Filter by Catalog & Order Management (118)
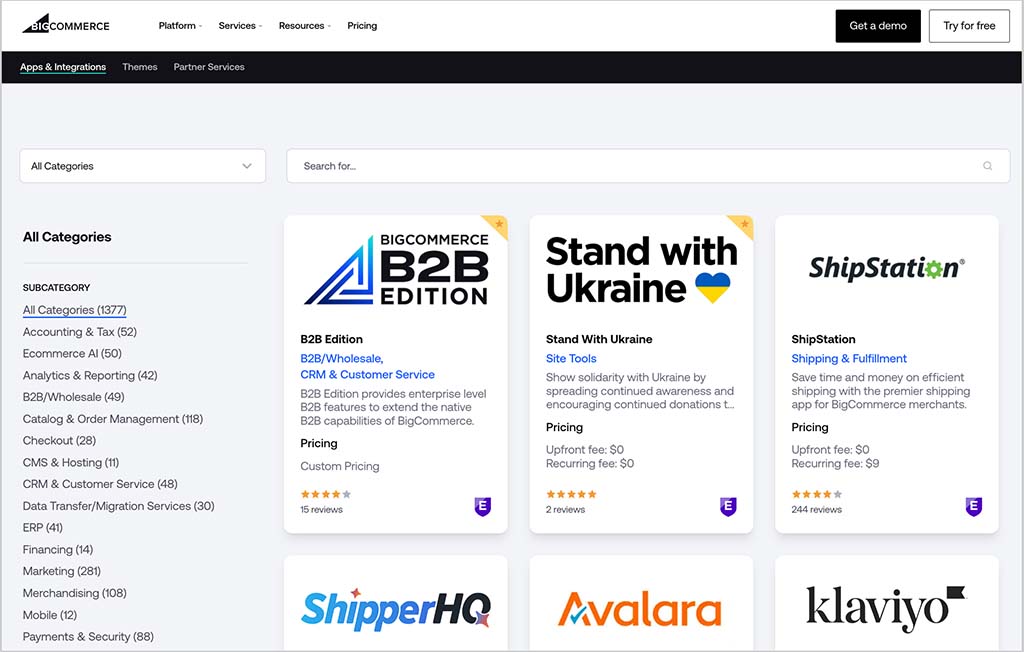The height and width of the screenshot is (652, 1024). point(113,419)
